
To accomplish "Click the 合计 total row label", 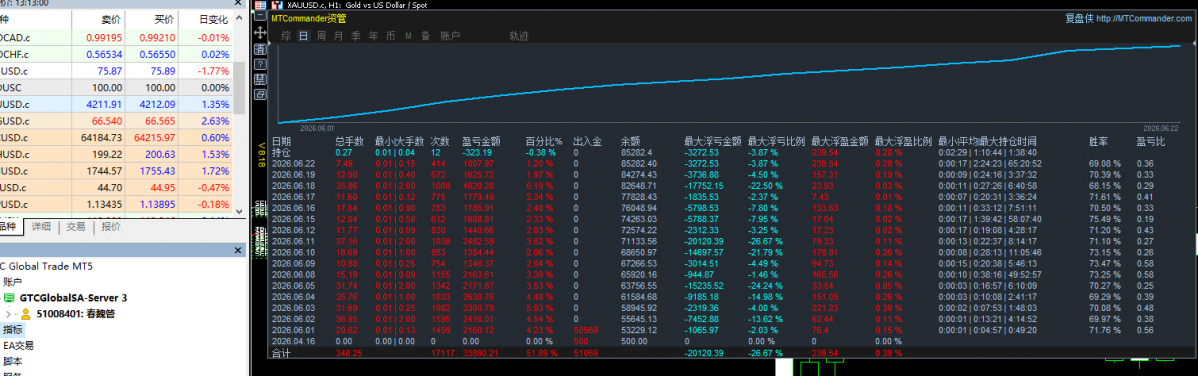I will click(x=281, y=353).
